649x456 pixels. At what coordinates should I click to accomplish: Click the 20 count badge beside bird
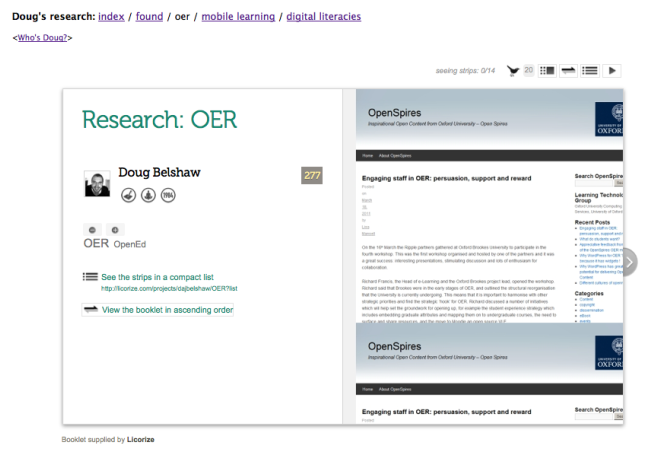tap(529, 70)
